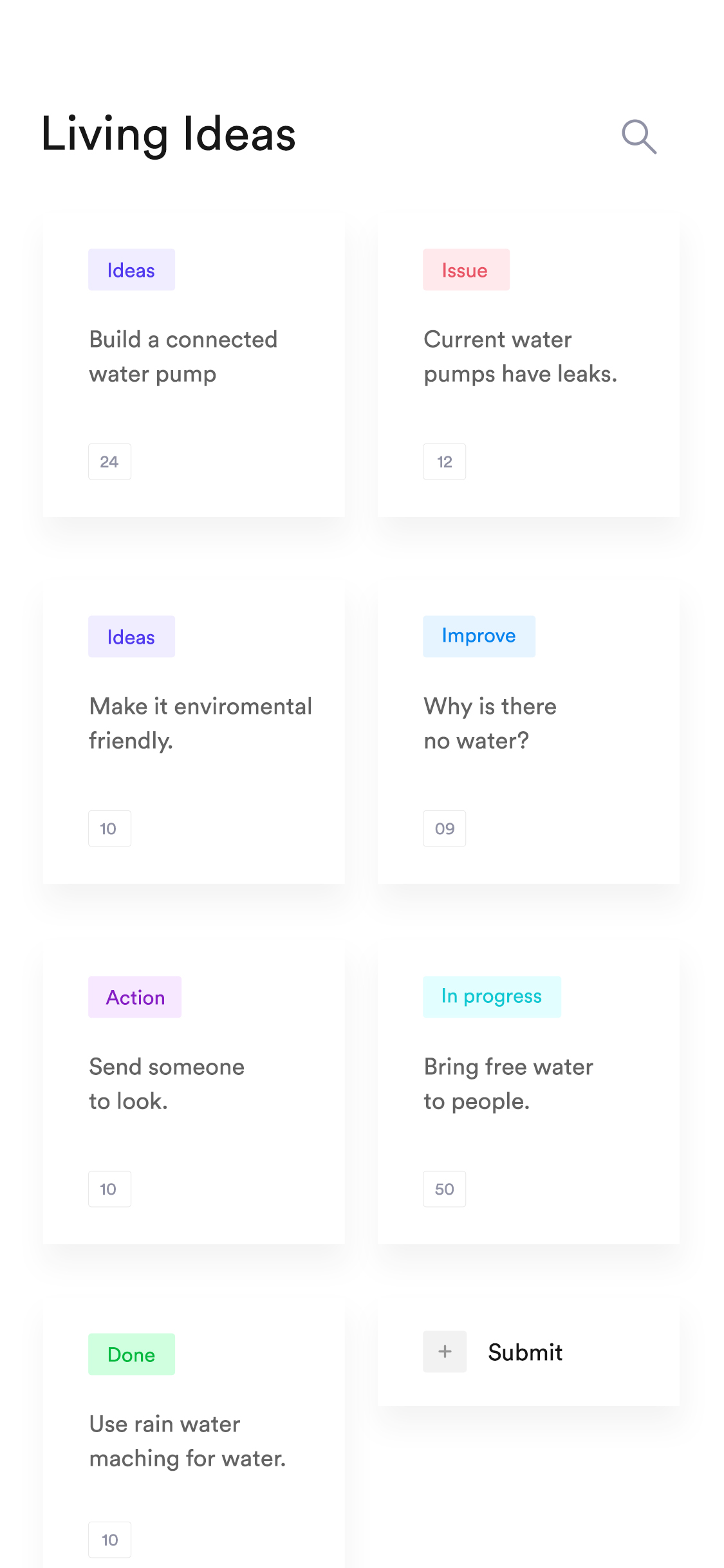Select the Issue tag label
This screenshot has height=1568, width=724.
click(466, 270)
